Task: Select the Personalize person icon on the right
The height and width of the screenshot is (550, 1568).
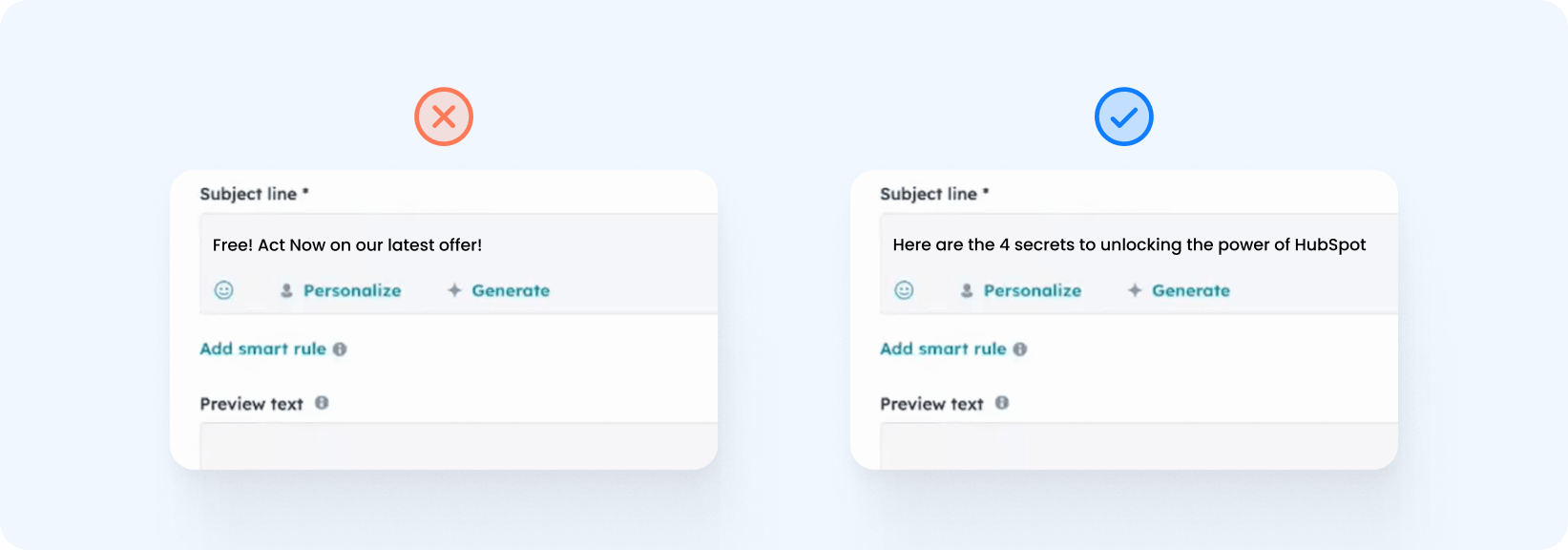Action: tap(967, 289)
